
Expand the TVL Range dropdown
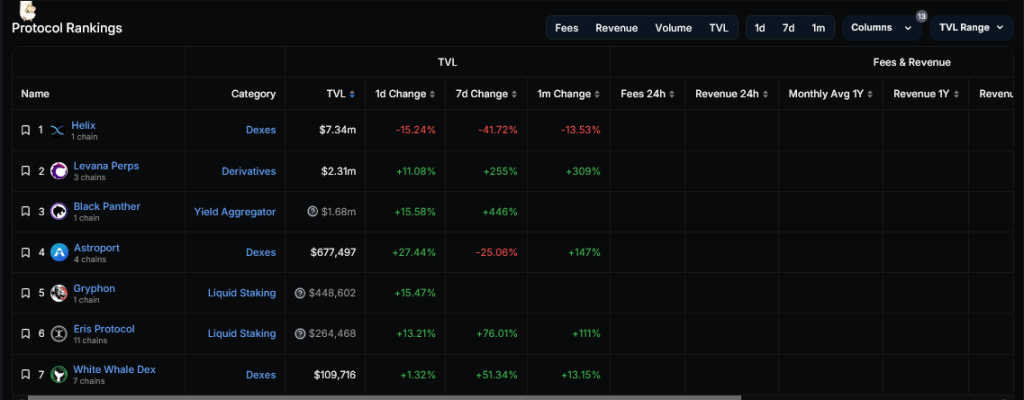click(x=970, y=28)
